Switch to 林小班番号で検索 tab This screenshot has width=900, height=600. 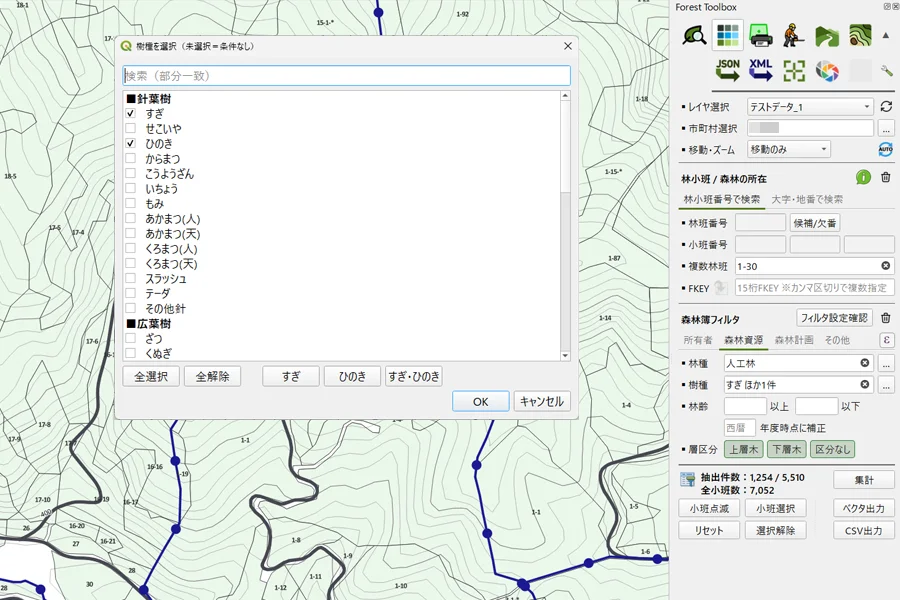(x=721, y=199)
